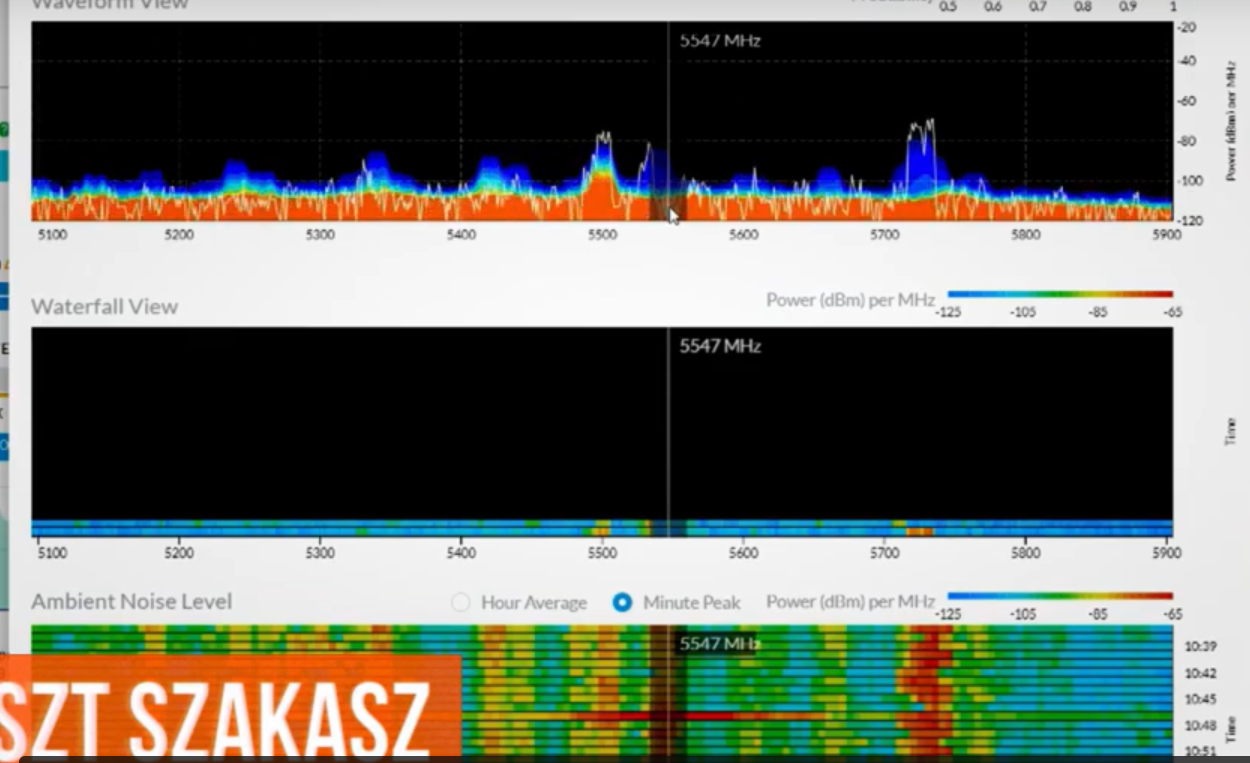Click -65 on the Waterfall View power legend

1172,312
